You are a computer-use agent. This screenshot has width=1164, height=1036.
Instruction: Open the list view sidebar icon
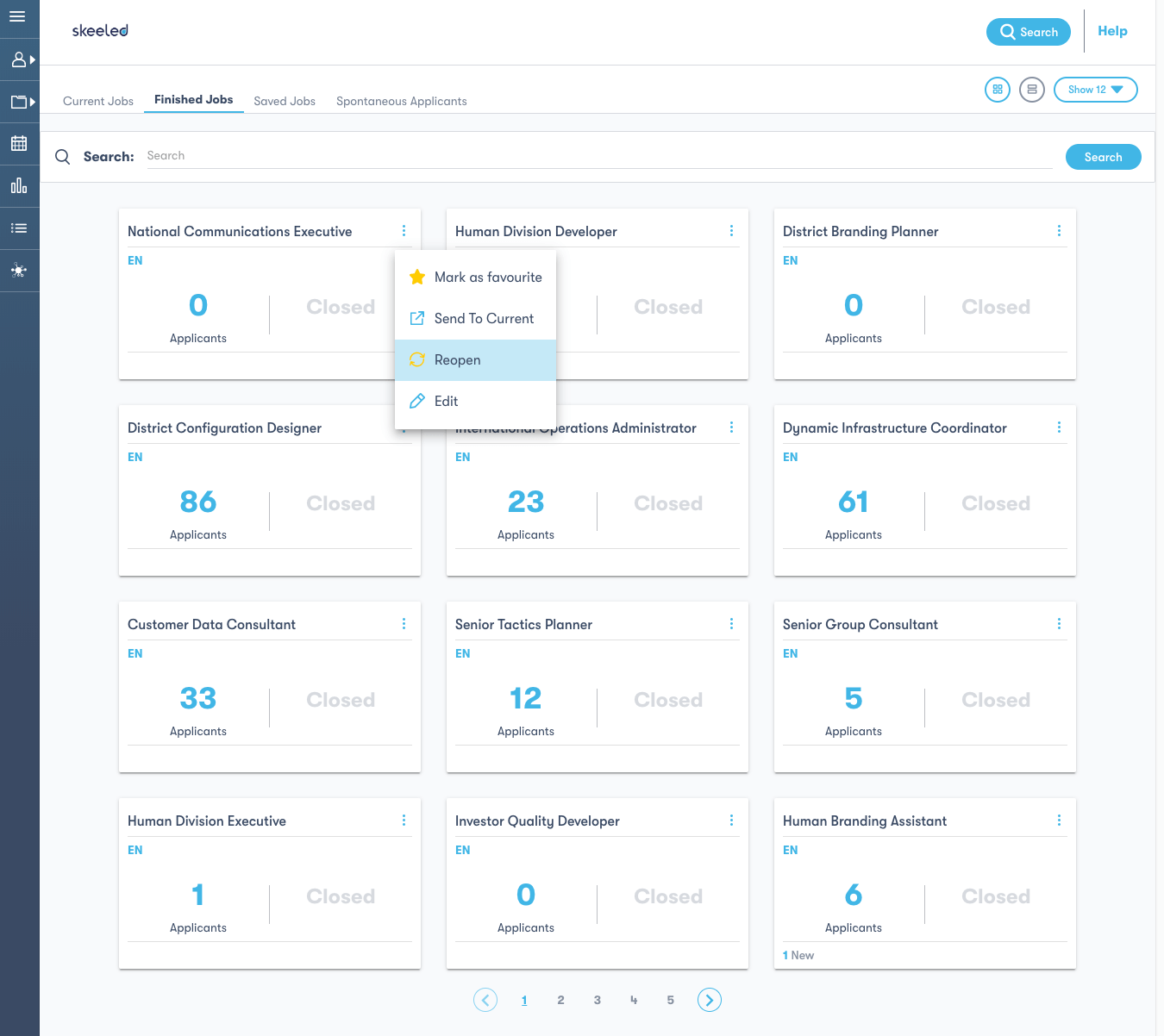(x=19, y=228)
